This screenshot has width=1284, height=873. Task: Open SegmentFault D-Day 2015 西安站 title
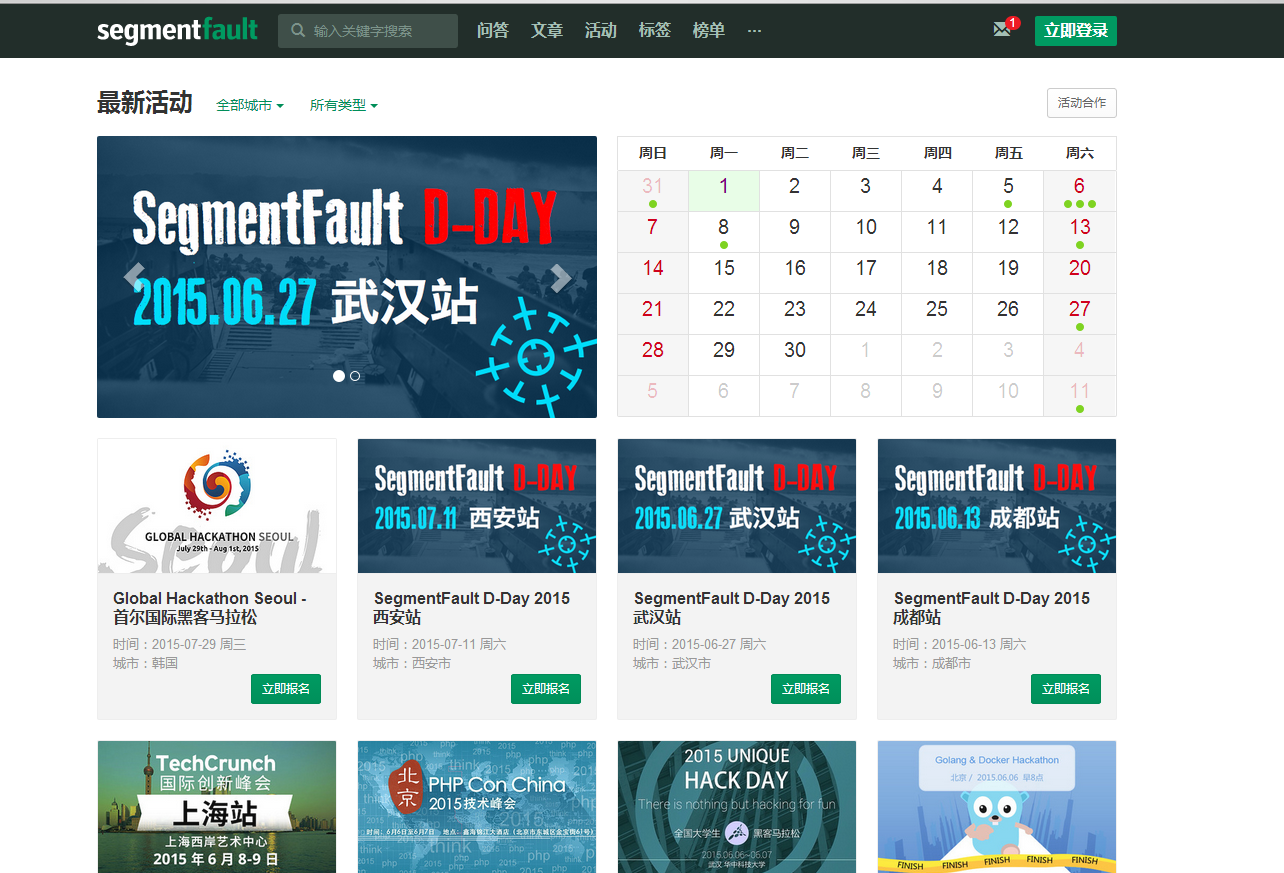tap(472, 608)
